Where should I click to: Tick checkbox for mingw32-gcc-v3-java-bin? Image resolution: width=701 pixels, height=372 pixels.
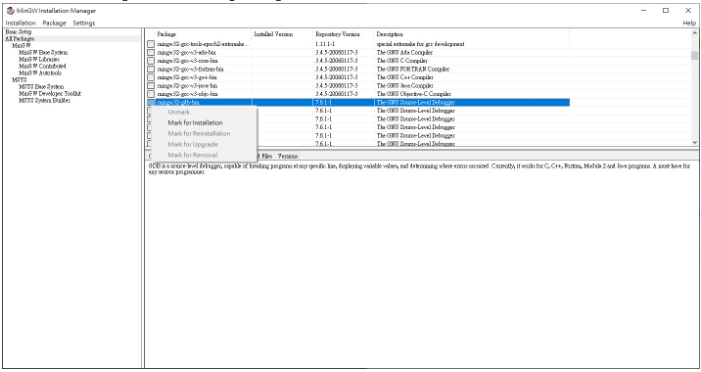point(151,86)
